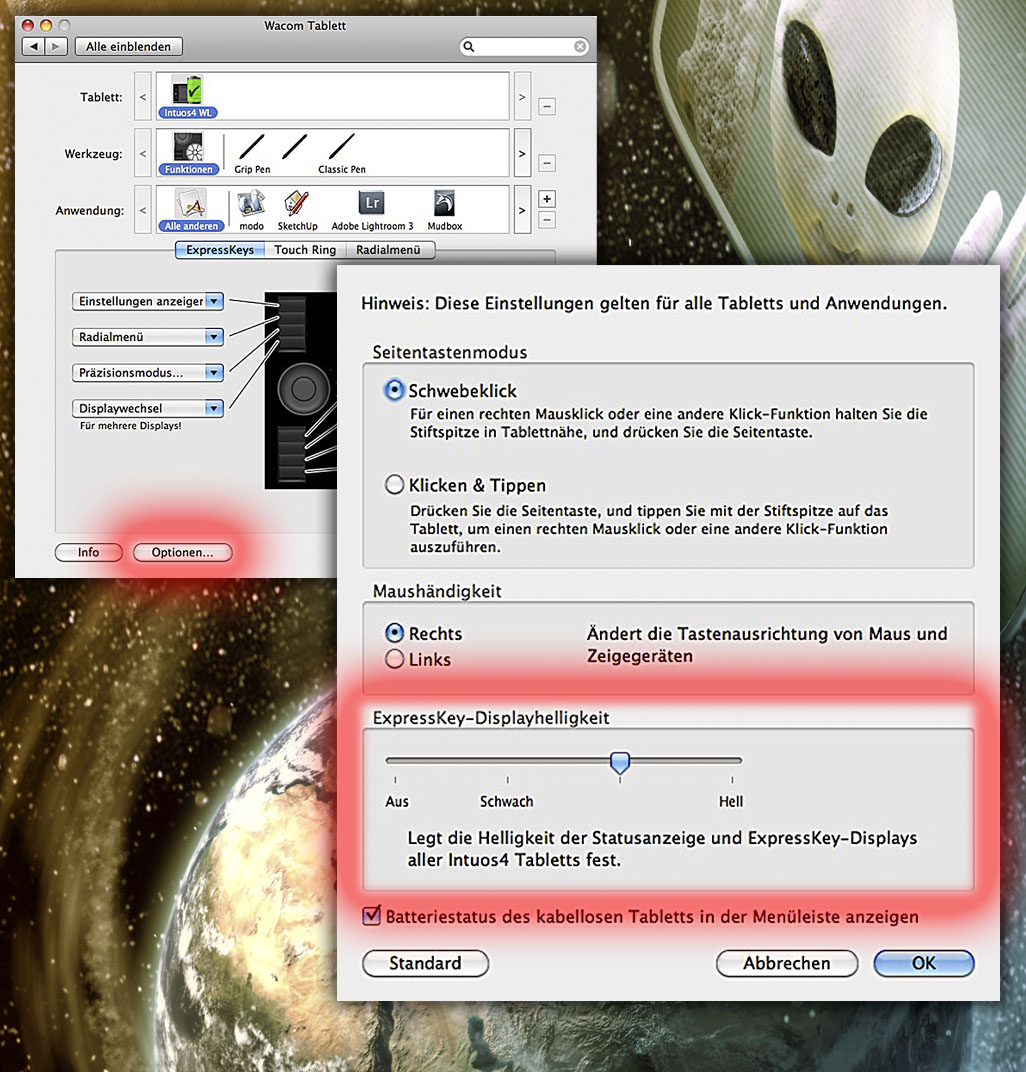This screenshot has width=1026, height=1072.
Task: Close the Wacom Tablett window
Action: [28, 25]
